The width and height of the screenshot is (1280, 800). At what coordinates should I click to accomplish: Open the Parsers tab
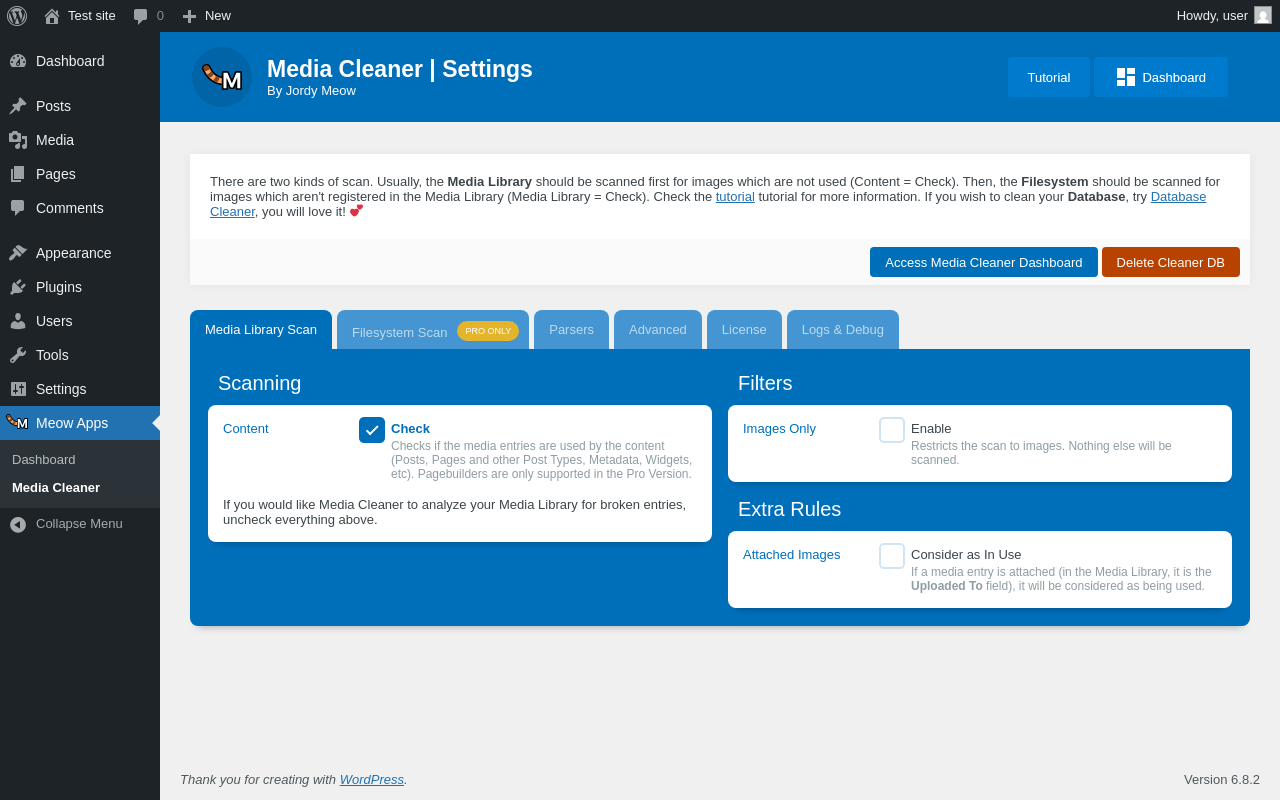pyautogui.click(x=571, y=330)
